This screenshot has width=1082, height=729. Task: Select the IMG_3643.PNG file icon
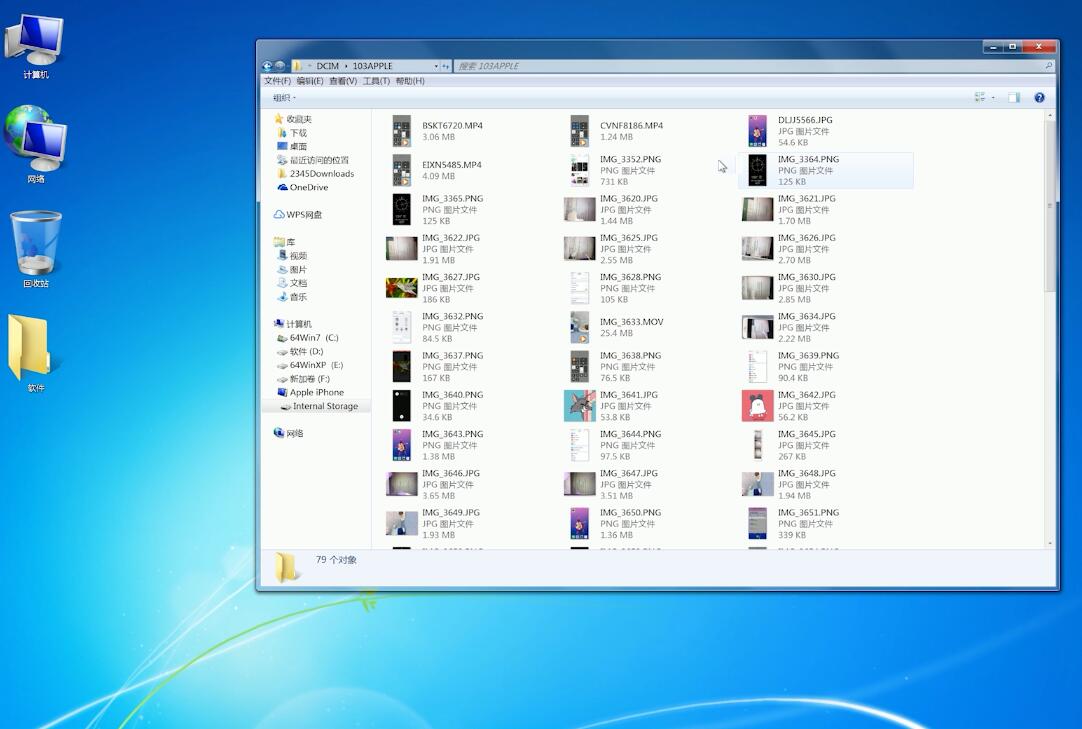[x=402, y=445]
